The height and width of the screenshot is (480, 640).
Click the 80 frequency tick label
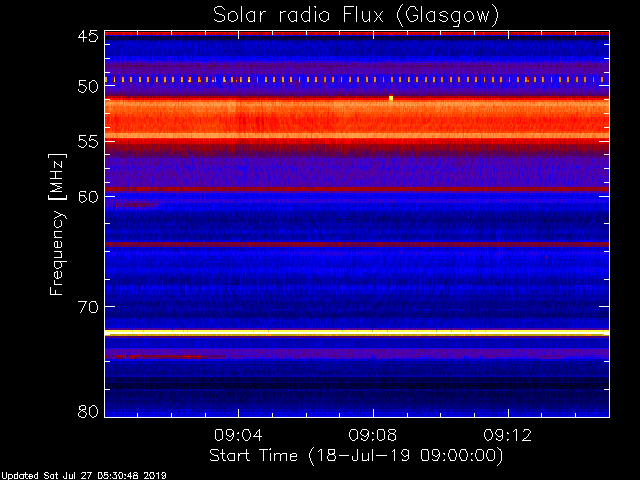tap(88, 411)
